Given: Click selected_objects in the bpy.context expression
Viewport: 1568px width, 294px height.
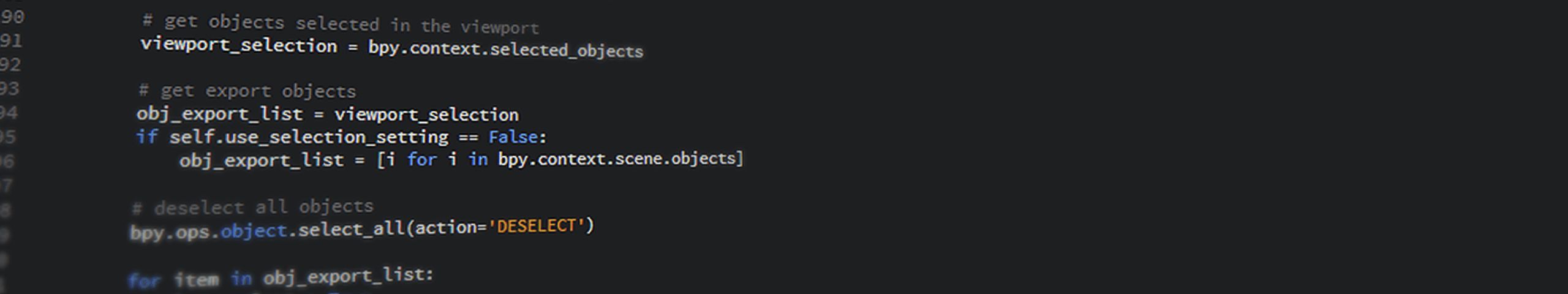Looking at the screenshot, I should pyautogui.click(x=566, y=50).
